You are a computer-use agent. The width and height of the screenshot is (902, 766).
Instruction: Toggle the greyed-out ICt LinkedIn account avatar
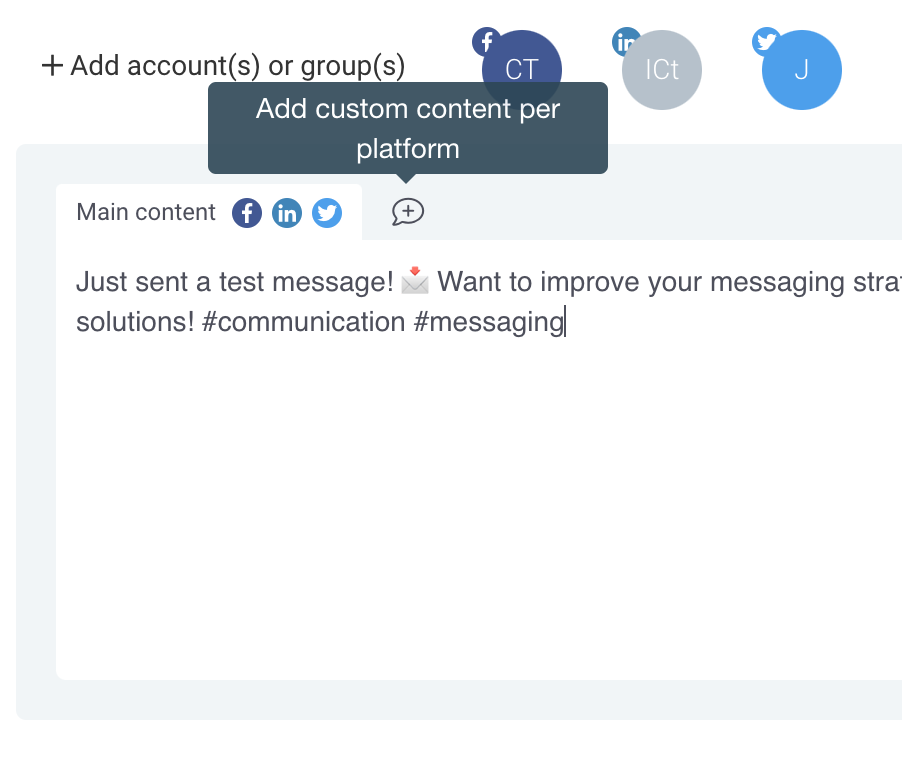(x=662, y=70)
